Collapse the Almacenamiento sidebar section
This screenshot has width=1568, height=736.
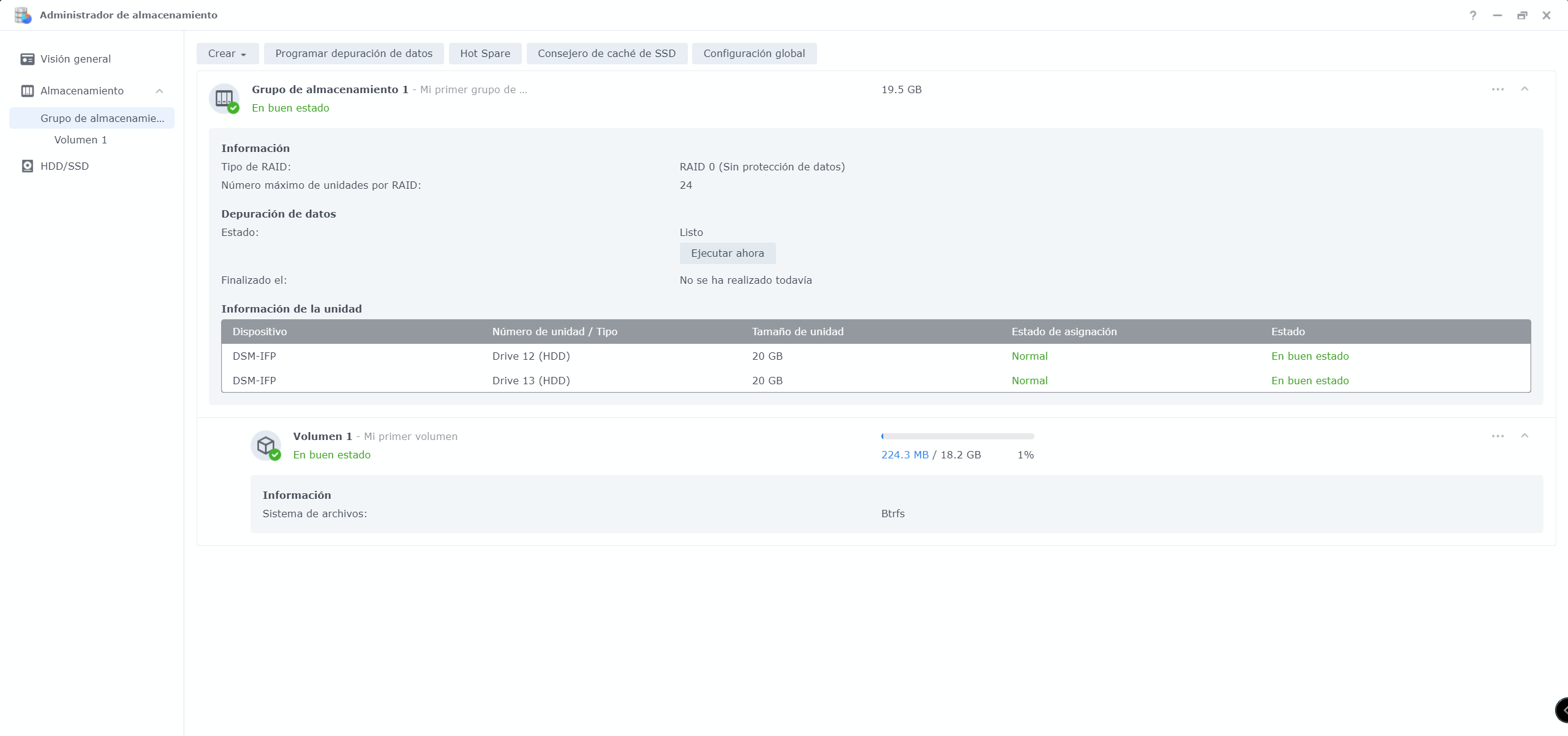(159, 91)
